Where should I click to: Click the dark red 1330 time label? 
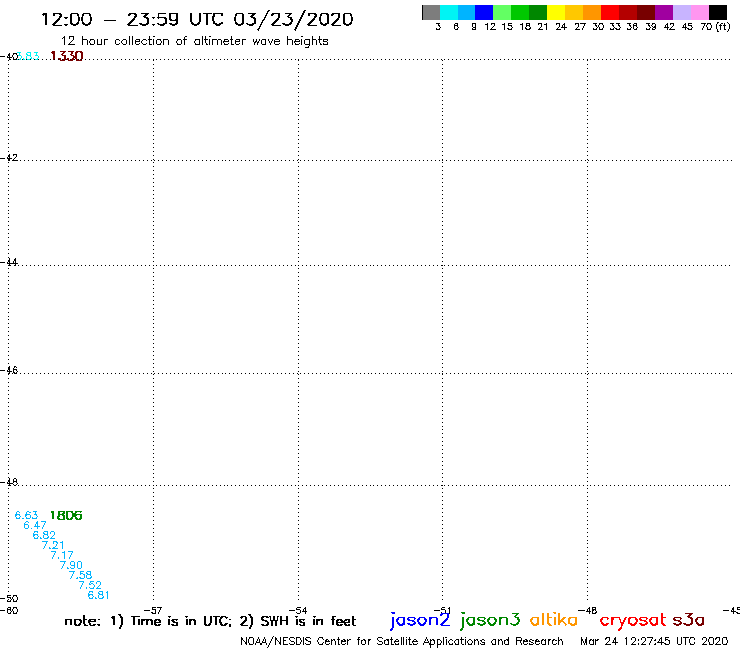pyautogui.click(x=67, y=56)
